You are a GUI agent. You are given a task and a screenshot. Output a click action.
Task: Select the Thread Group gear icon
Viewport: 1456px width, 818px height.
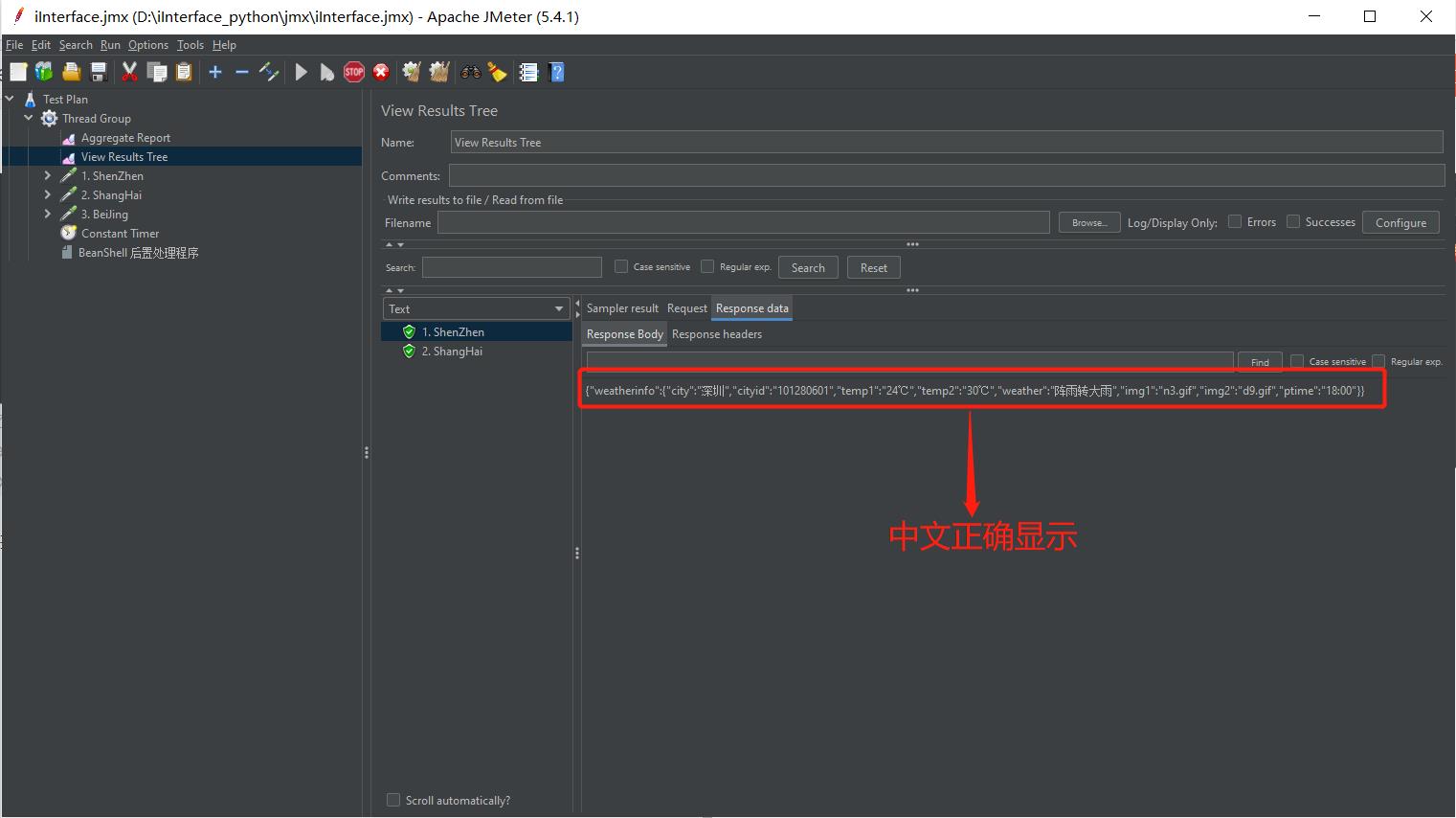pos(49,119)
